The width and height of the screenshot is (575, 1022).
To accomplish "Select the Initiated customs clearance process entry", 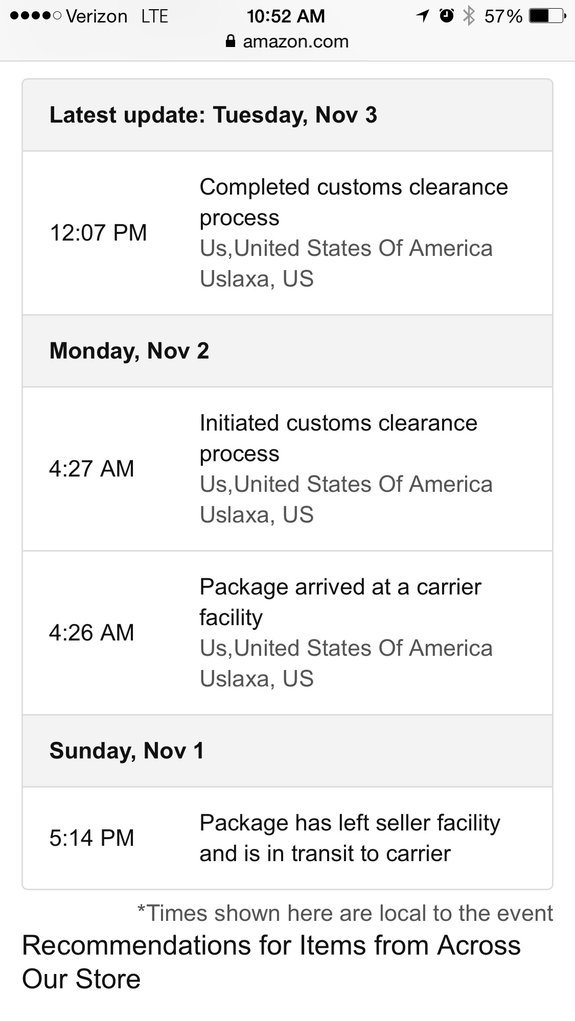I will [288, 469].
